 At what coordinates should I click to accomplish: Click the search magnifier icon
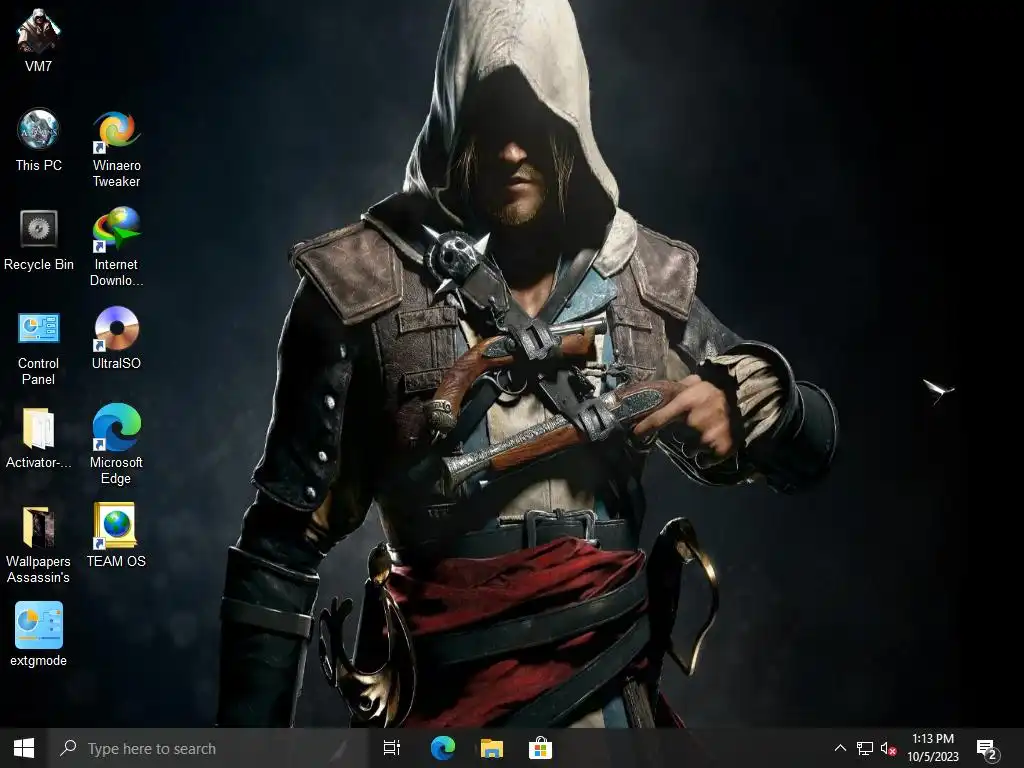click(68, 748)
